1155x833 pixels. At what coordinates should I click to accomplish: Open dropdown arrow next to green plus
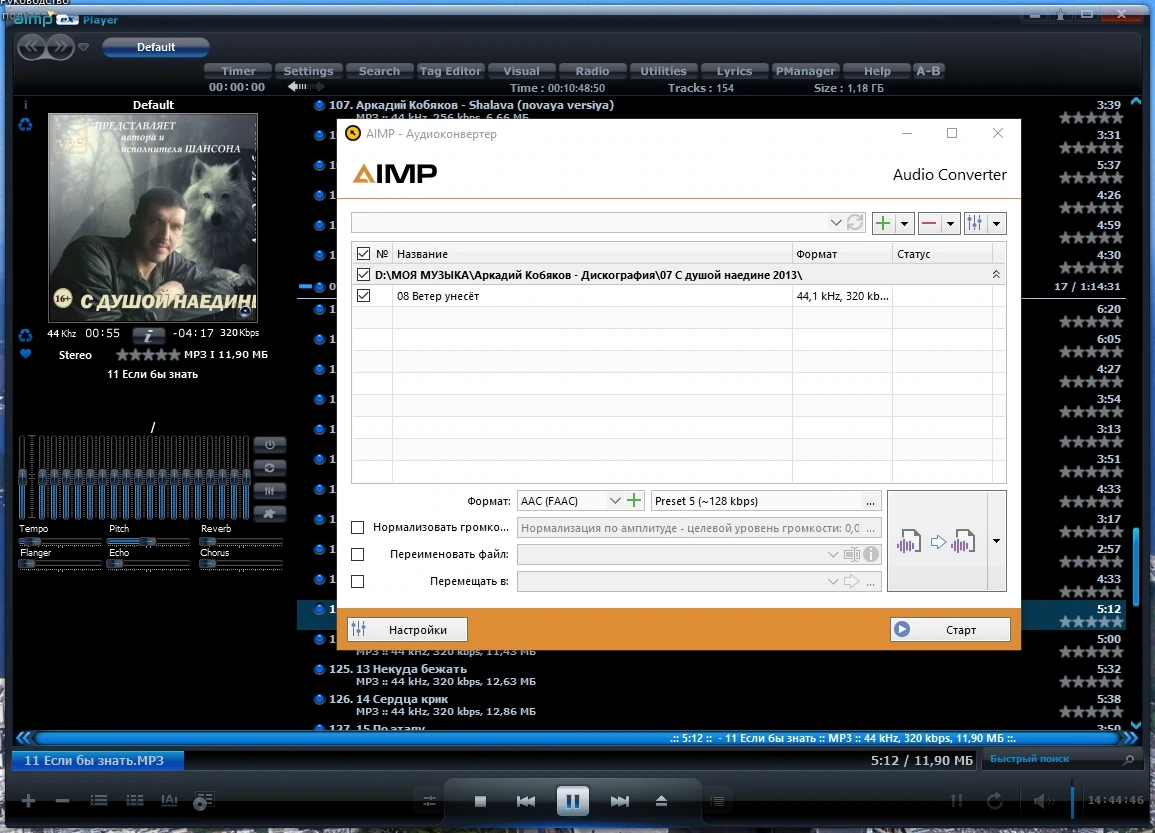click(905, 223)
